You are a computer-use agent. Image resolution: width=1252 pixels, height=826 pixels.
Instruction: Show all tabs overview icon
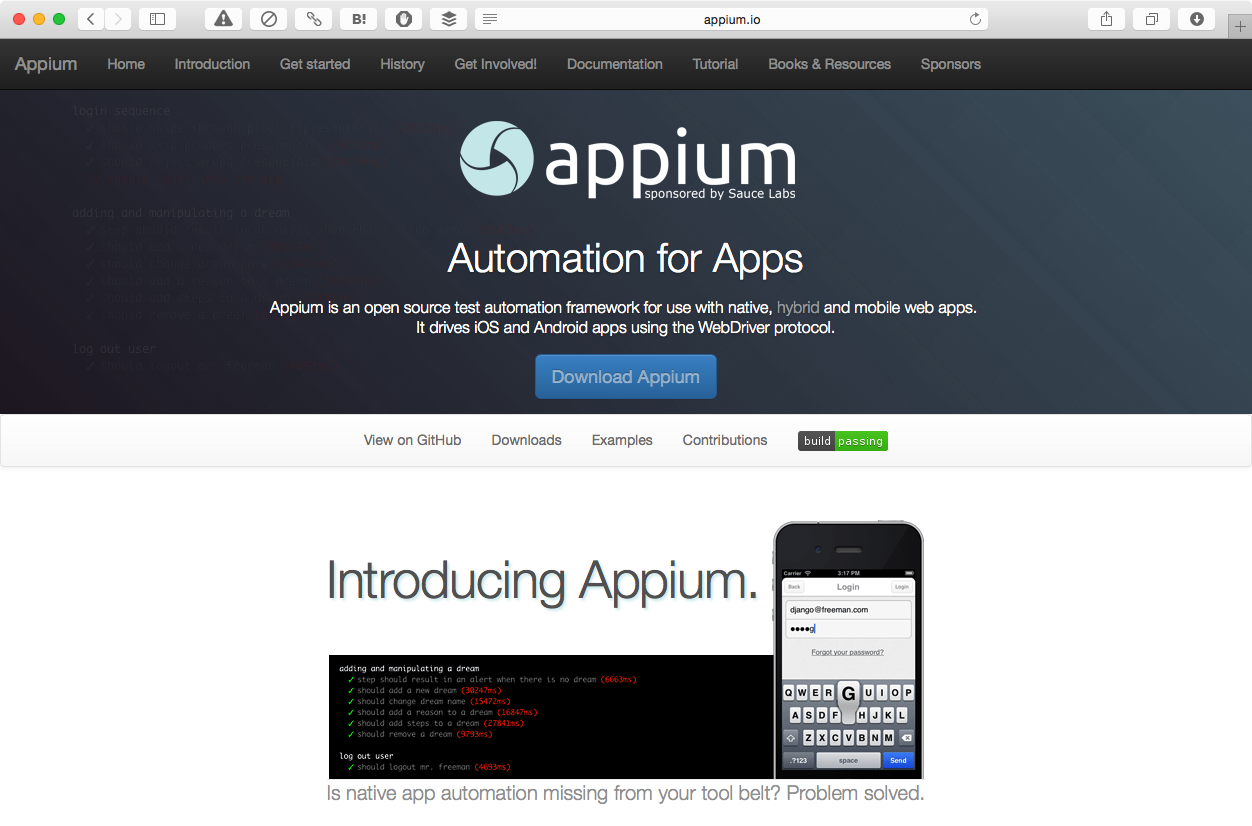(x=1152, y=19)
